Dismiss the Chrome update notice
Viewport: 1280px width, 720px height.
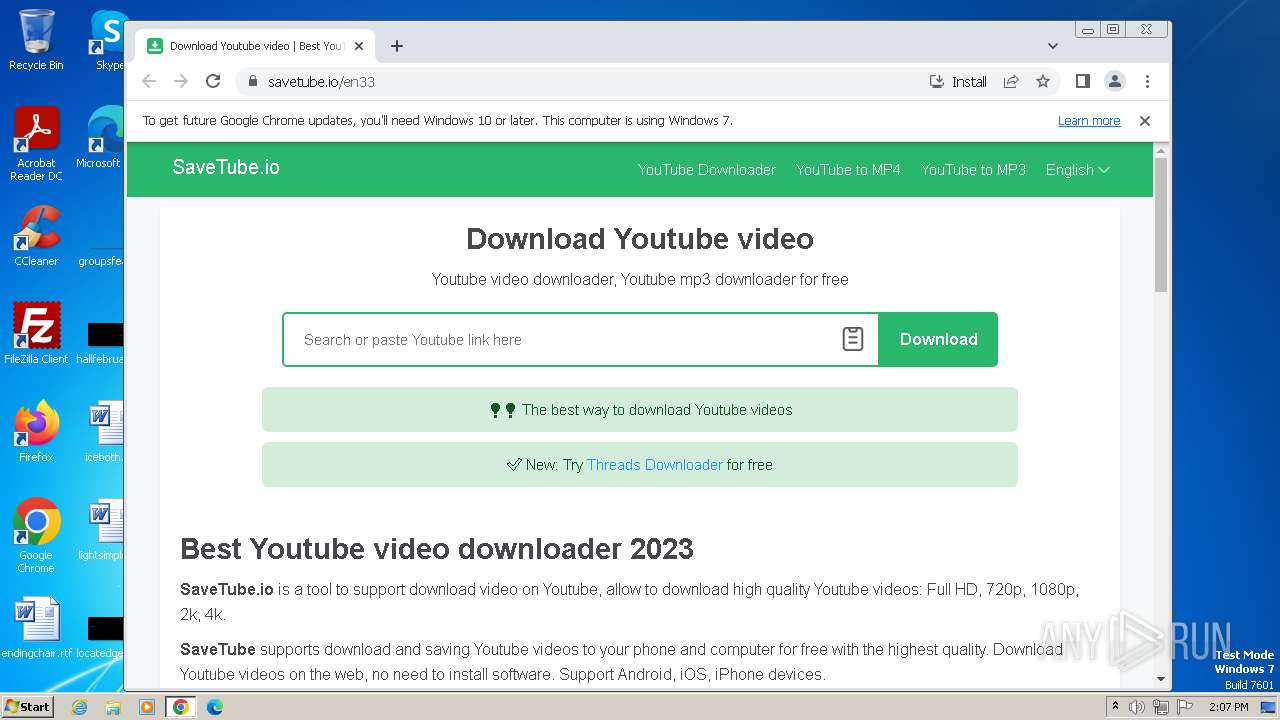click(1145, 121)
